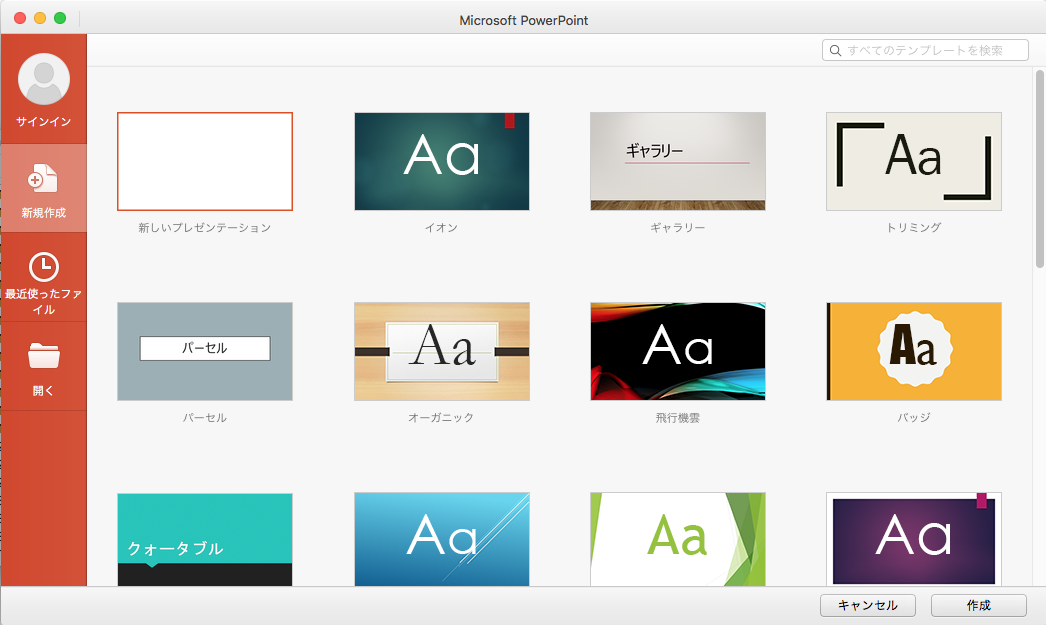
Task: Select the クォータブル teal template thumbnail
Action: [205, 540]
